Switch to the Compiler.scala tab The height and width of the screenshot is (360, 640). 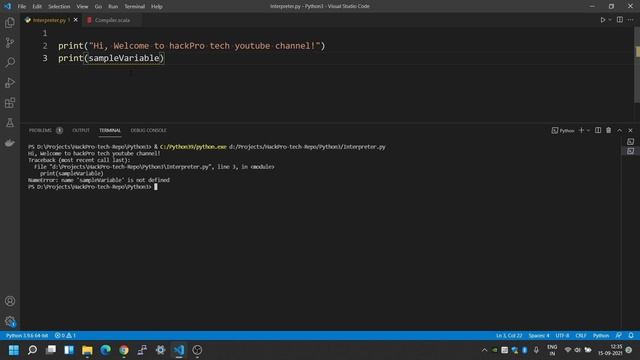[112, 20]
